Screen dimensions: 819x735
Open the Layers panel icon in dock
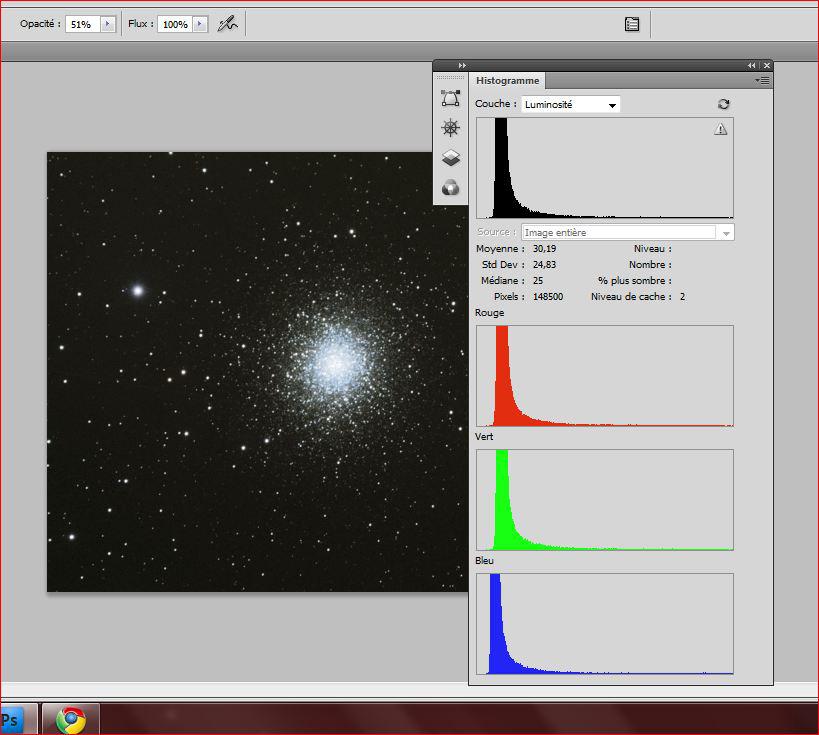(x=451, y=158)
